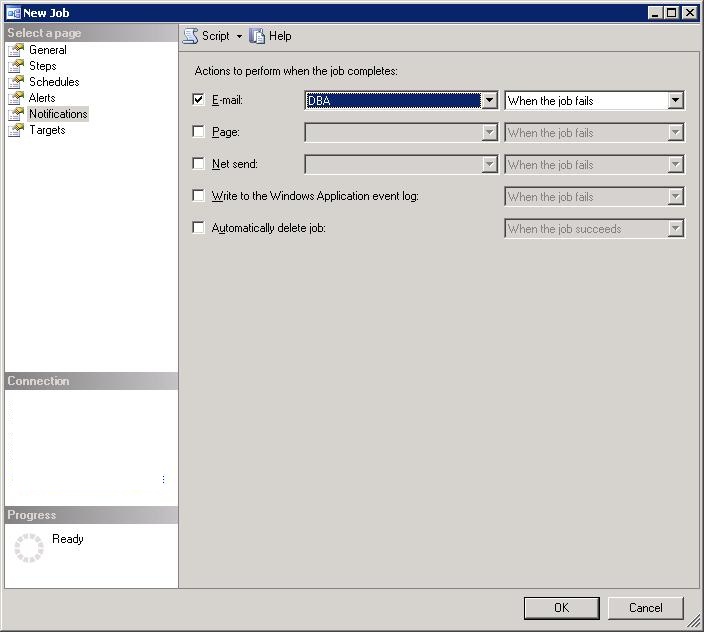Select the Alerts page
This screenshot has width=704, height=632.
[42, 98]
